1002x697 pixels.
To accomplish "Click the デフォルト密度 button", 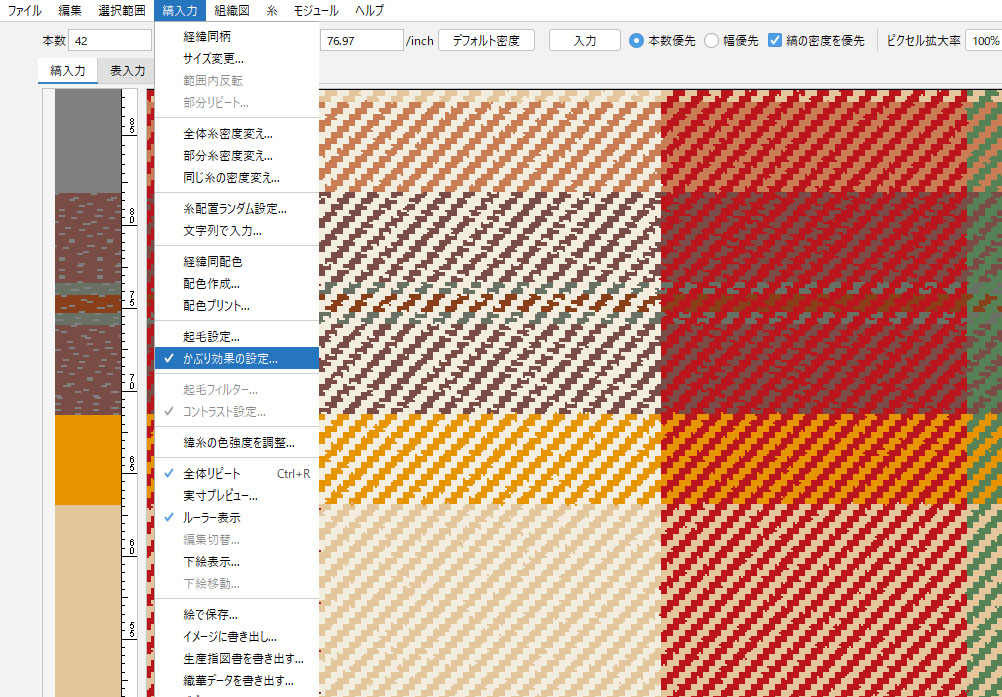I will (x=487, y=41).
